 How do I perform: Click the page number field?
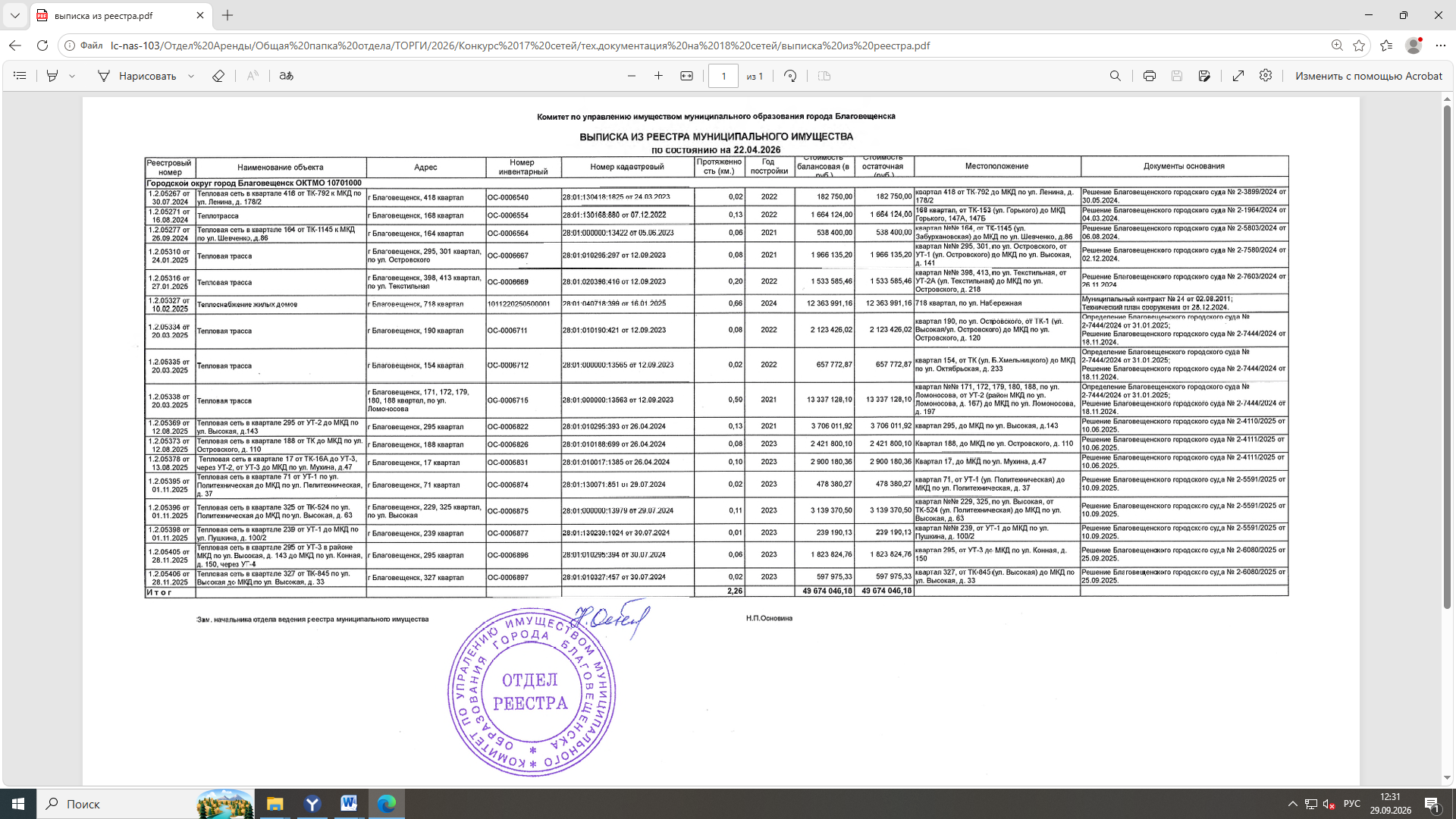pos(723,76)
